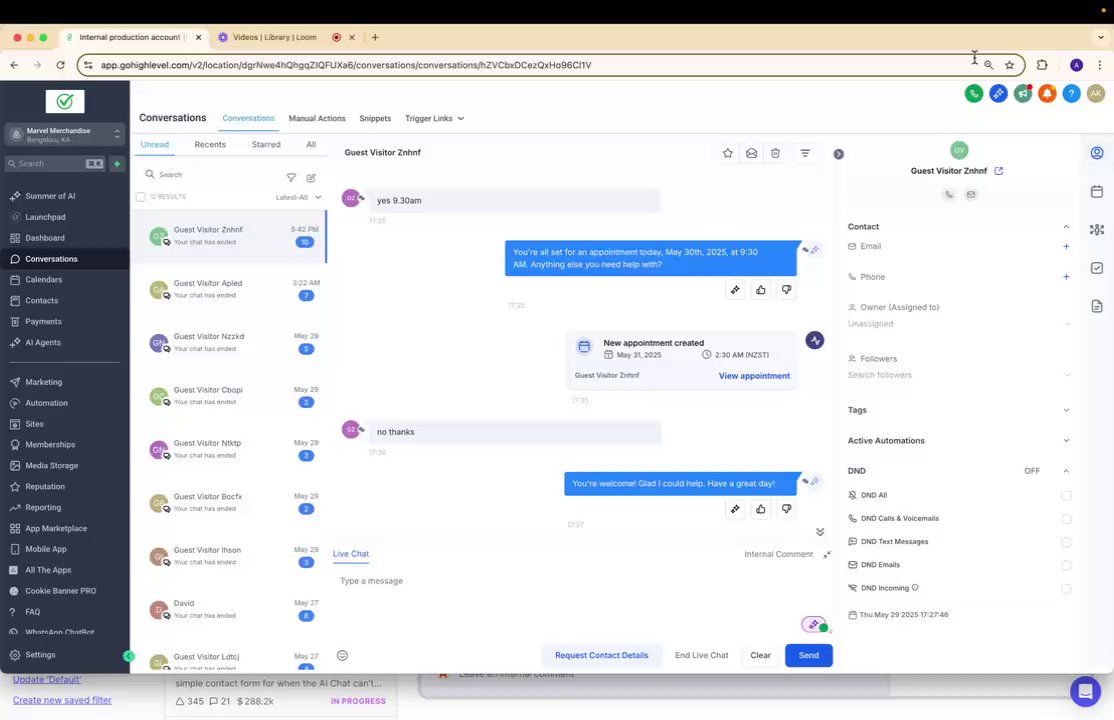
Task: Thumbs up the 'You're welcome' message
Action: (761, 509)
